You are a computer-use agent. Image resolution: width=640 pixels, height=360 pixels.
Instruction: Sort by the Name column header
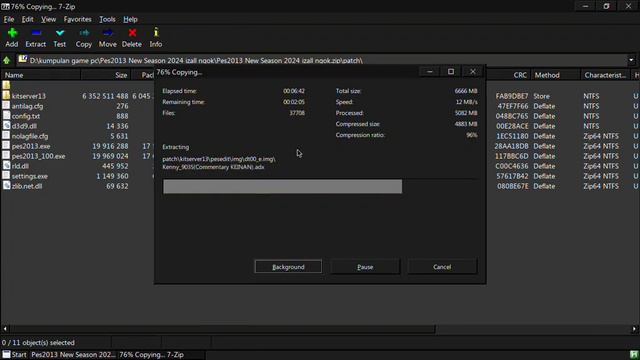click(x=41, y=75)
